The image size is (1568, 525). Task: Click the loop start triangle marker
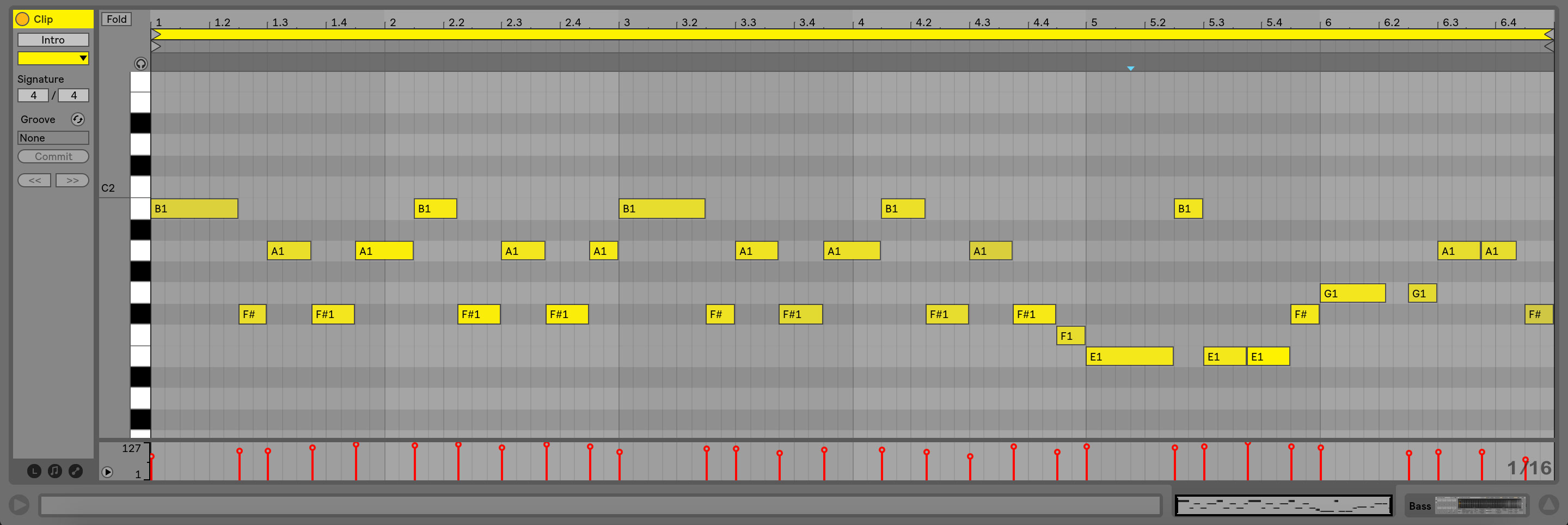(x=156, y=46)
